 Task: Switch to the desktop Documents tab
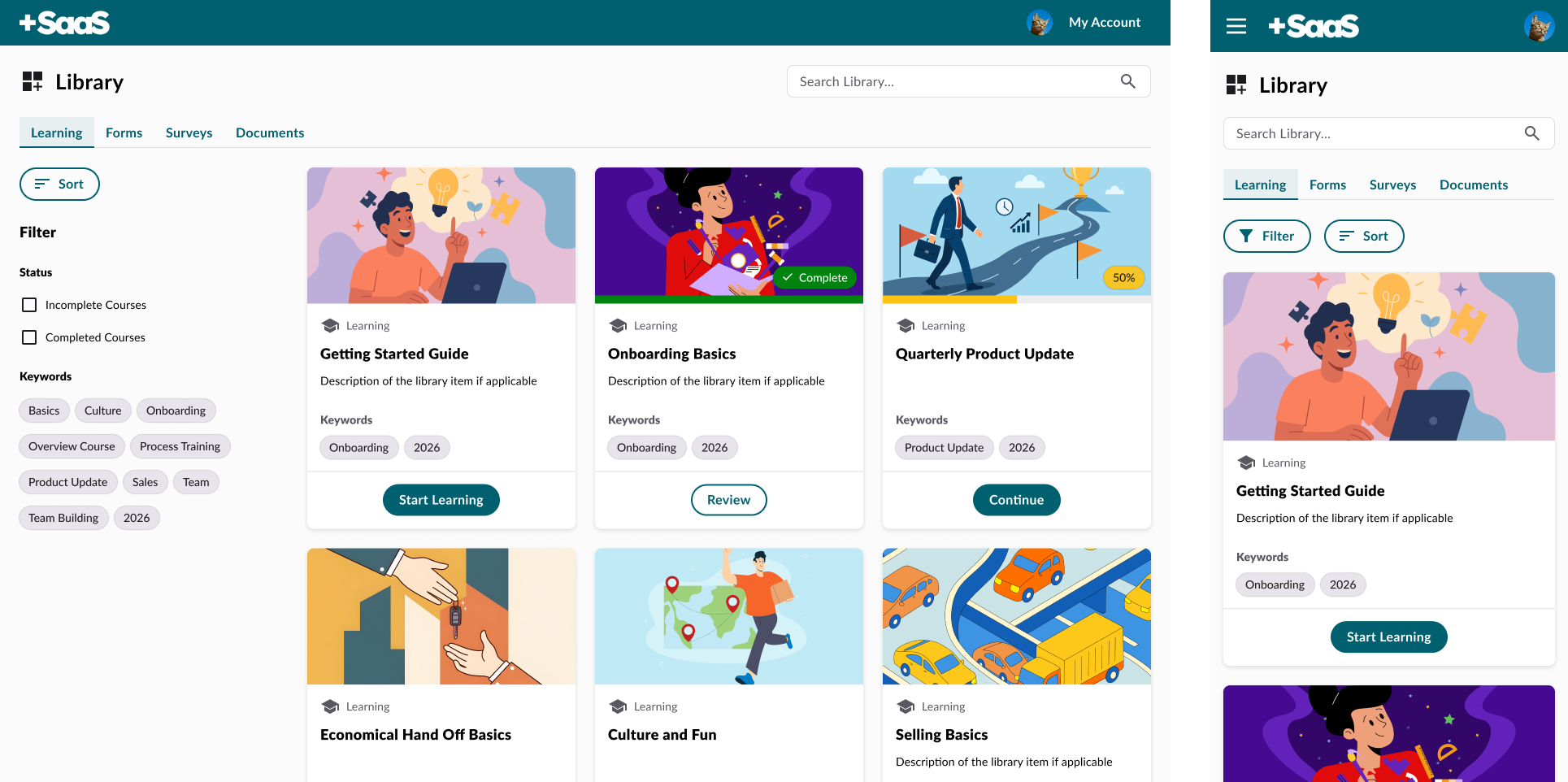270,133
